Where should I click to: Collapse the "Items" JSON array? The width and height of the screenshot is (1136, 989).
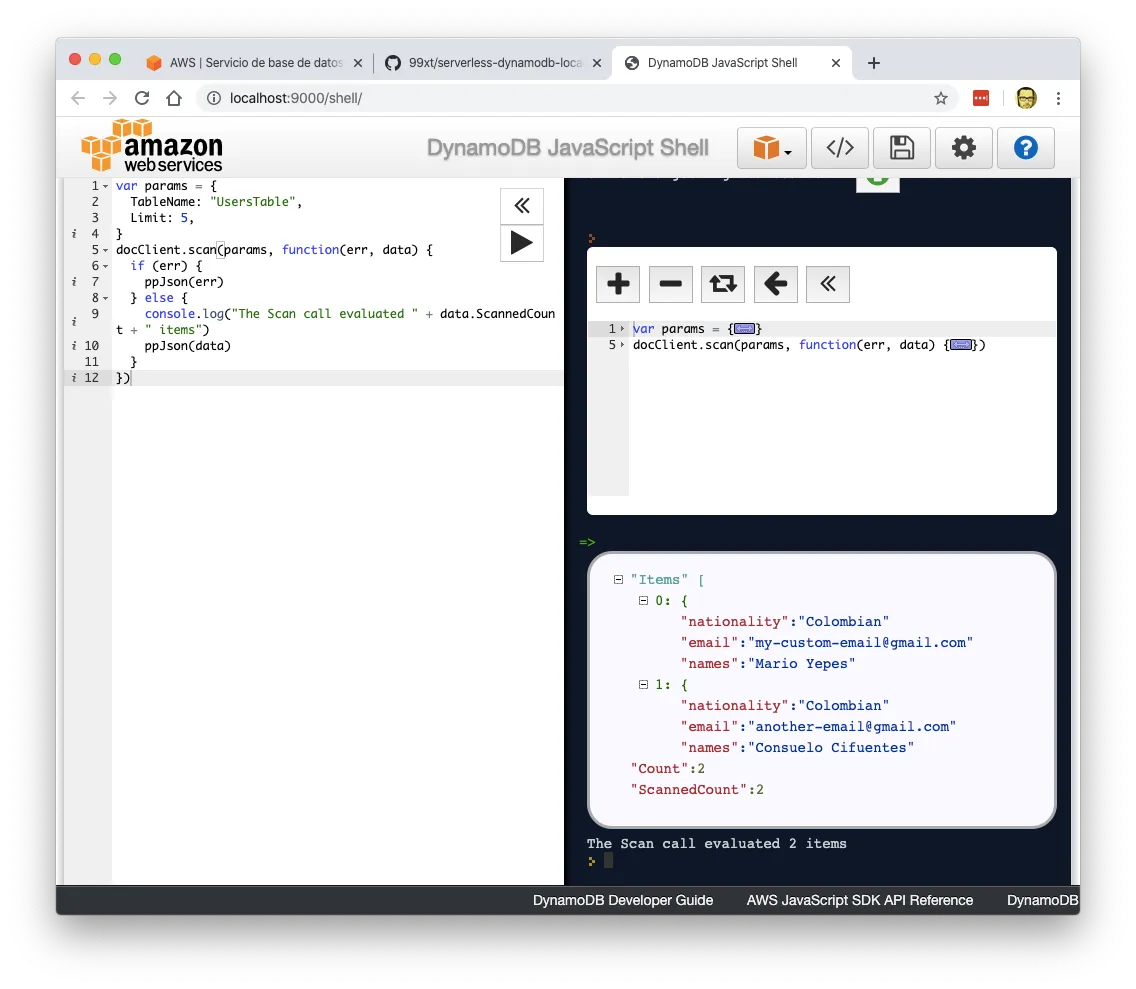point(618,580)
